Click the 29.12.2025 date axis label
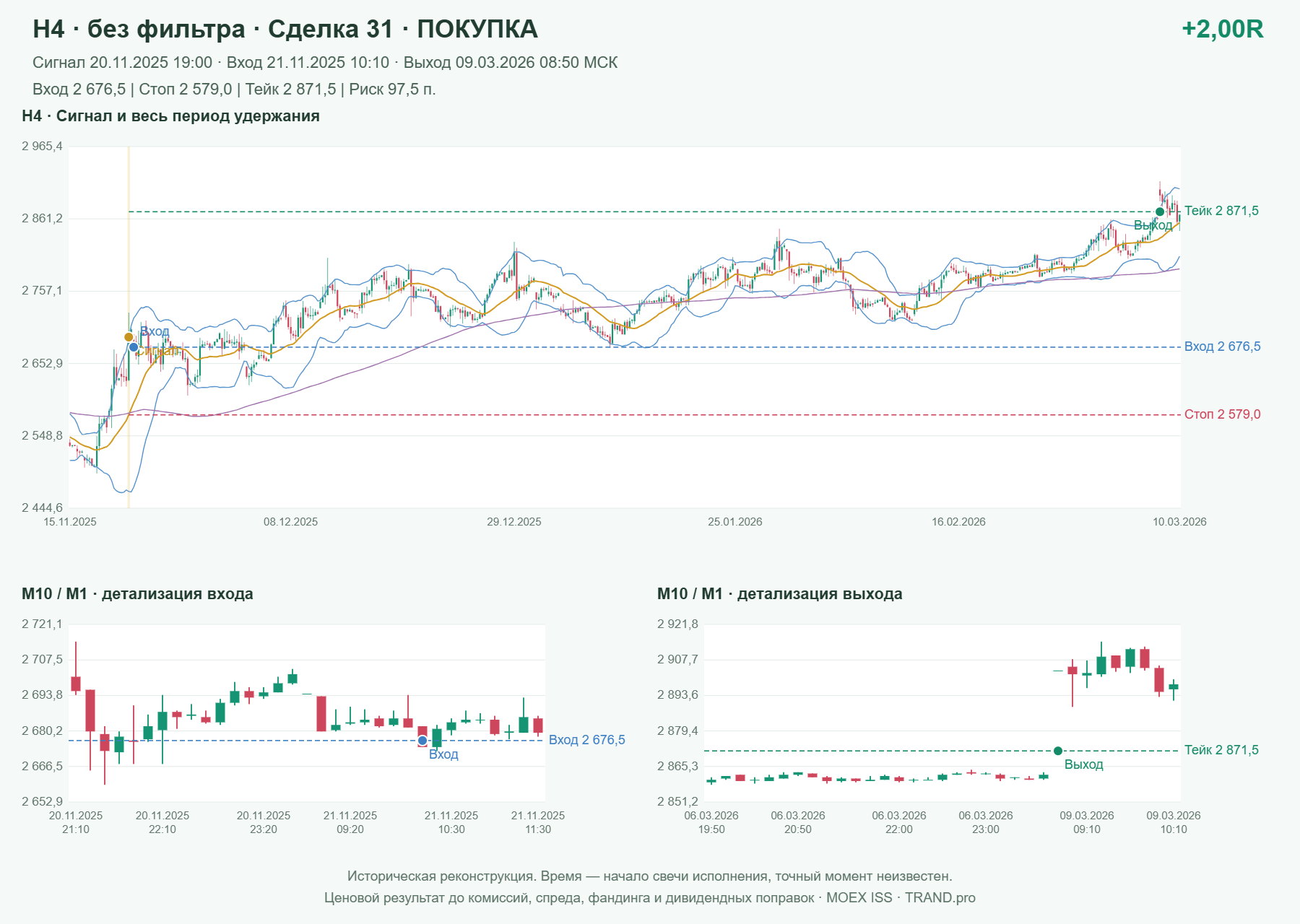This screenshot has width=1300, height=924. coord(514,522)
